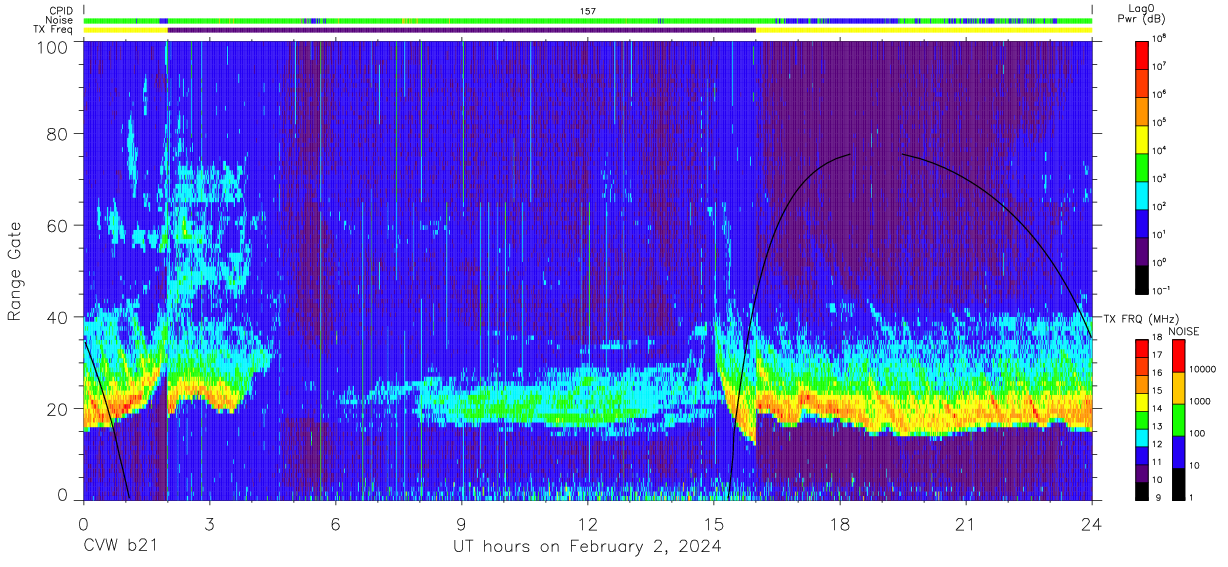Screen dimensions: 1228x567
Task: Click the Range Gate axis title
Action: [x=15, y=272]
